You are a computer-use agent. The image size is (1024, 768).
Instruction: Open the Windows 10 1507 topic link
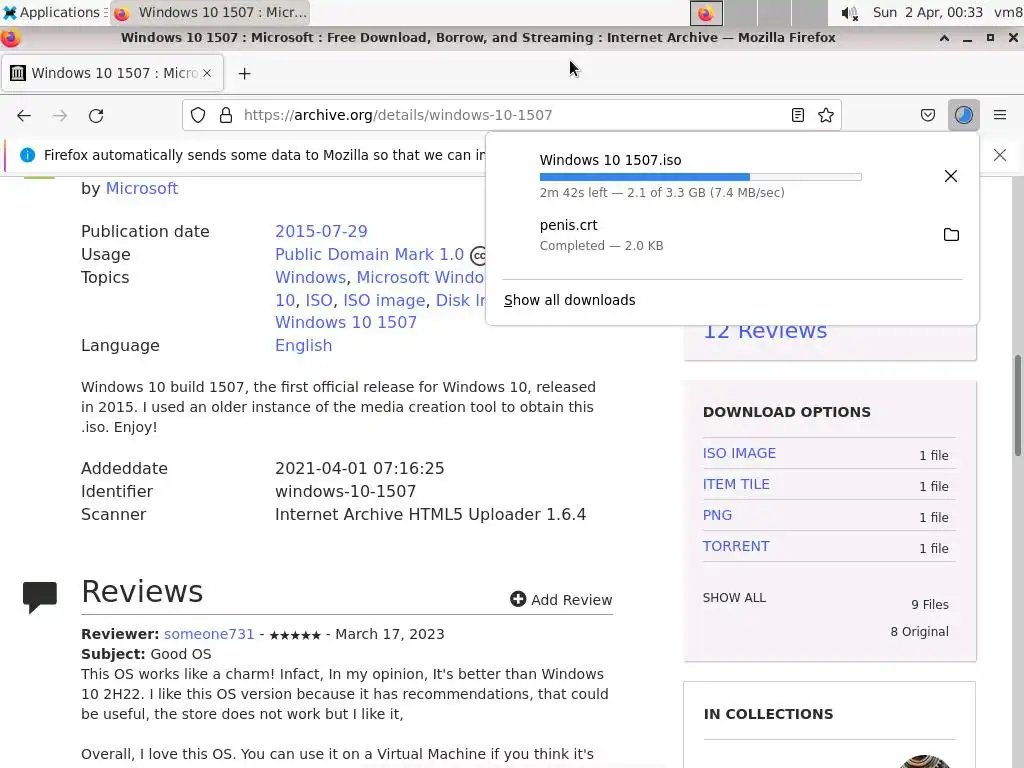click(x=345, y=322)
